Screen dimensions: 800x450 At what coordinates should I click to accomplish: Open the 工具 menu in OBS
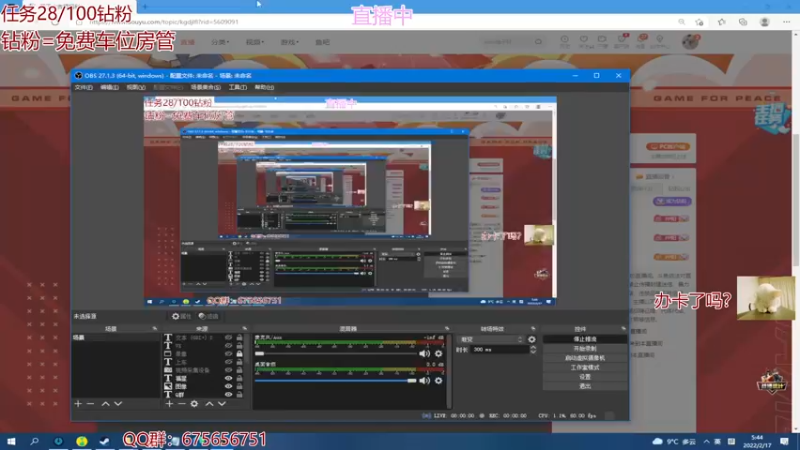click(237, 87)
